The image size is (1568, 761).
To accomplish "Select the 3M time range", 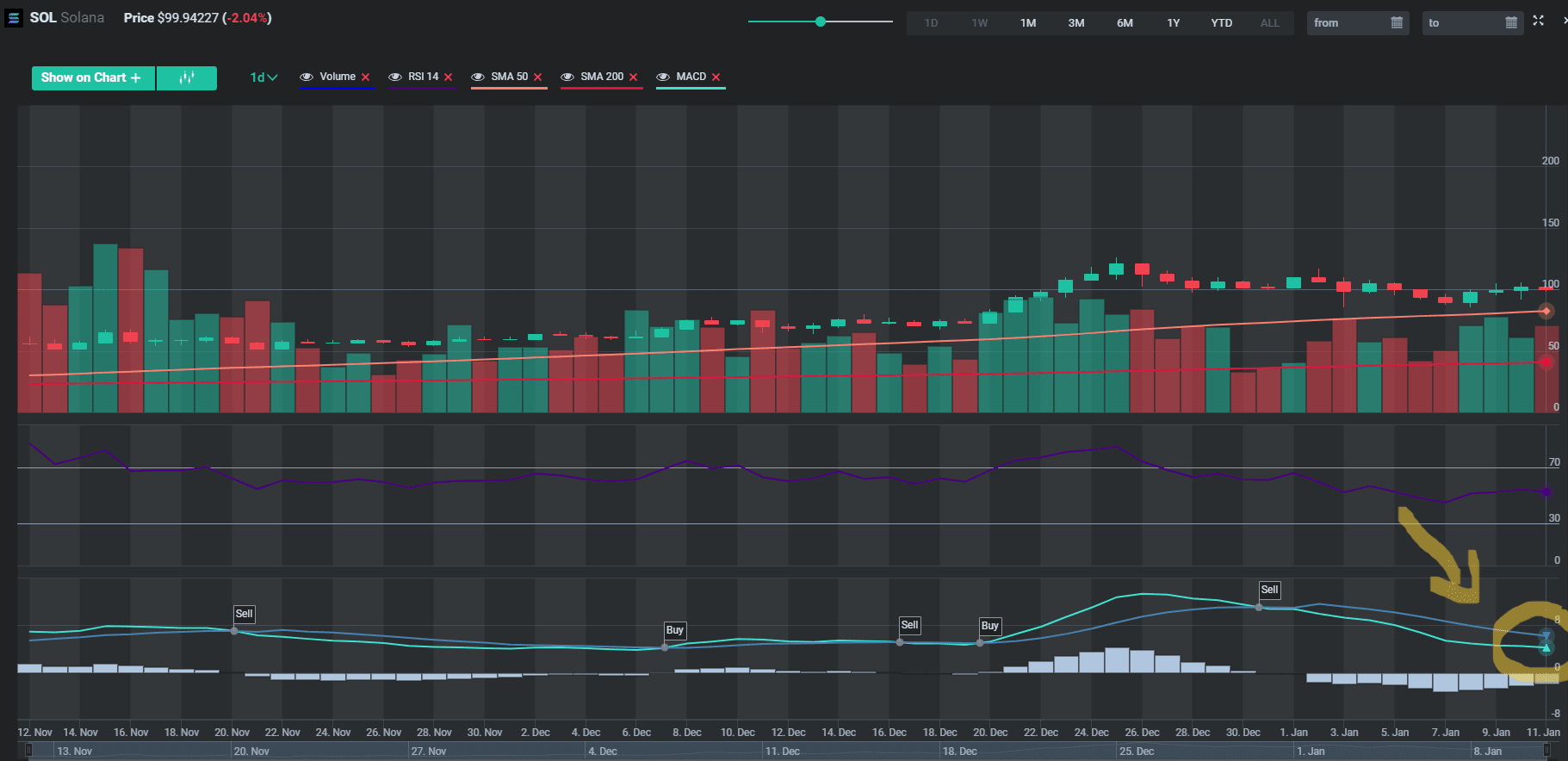I will pyautogui.click(x=1076, y=23).
